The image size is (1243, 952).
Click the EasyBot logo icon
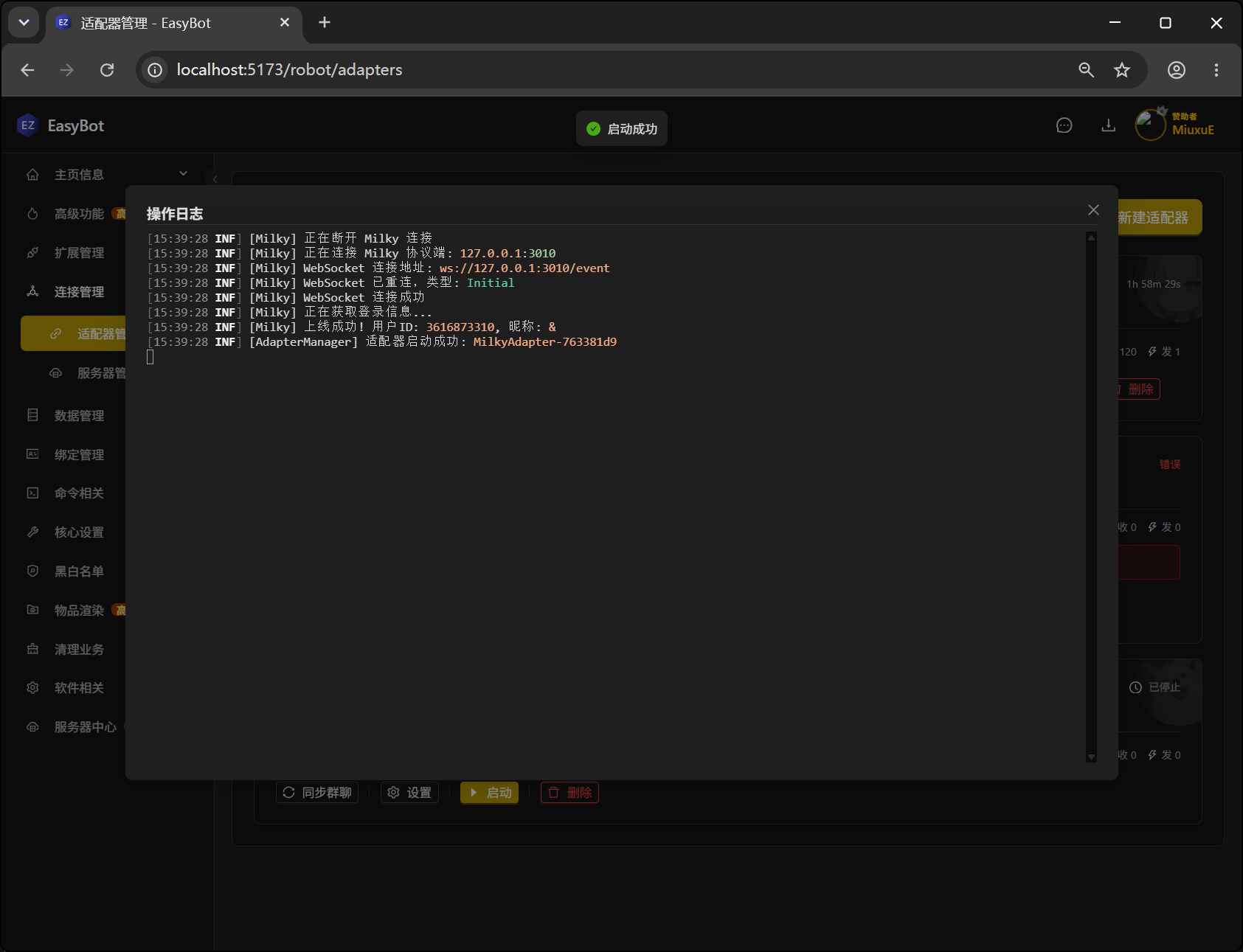tap(28, 125)
